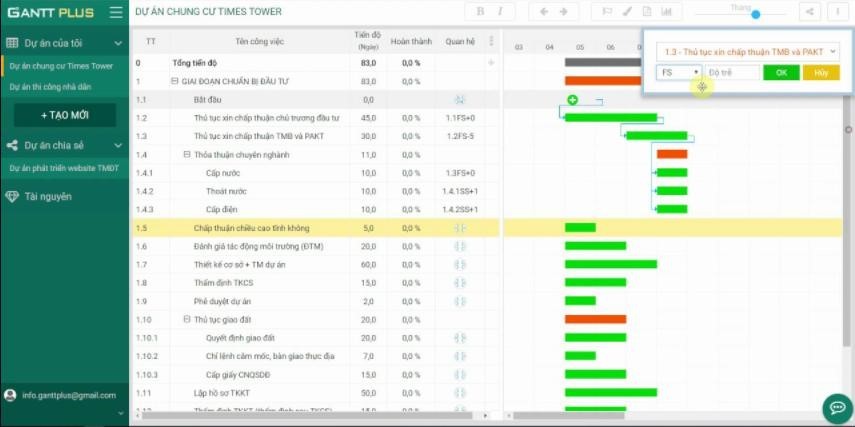Click link icon for Phê duyệt dự án row

pos(460,301)
